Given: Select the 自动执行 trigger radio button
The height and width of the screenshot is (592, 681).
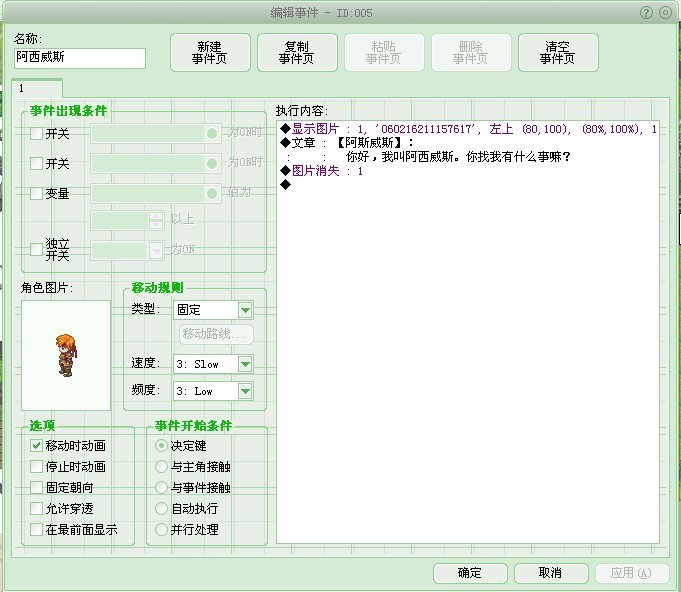Looking at the screenshot, I should click(x=161, y=509).
